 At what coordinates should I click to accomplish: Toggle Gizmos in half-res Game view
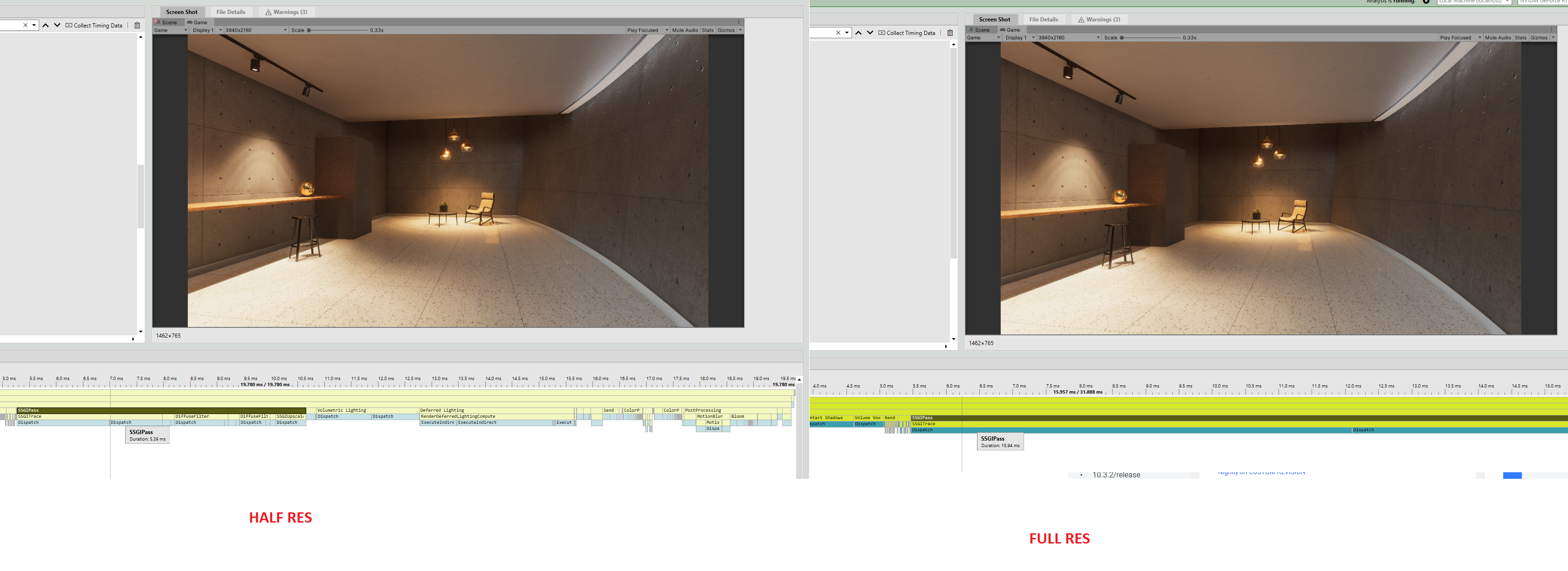[x=726, y=30]
